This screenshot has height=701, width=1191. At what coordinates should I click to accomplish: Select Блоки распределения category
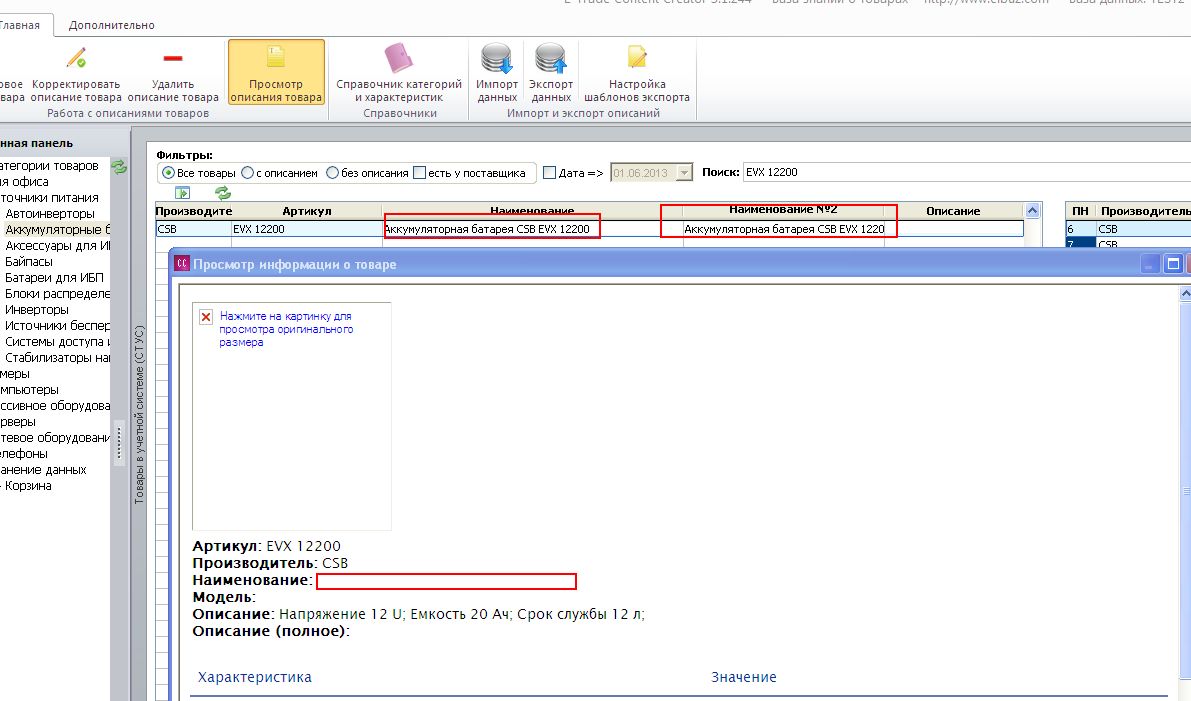(x=58, y=294)
